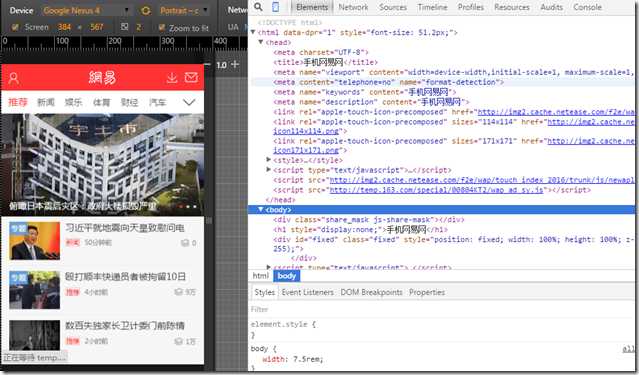
Task: Open the Portrait orientation dropdown
Action: (x=184, y=11)
